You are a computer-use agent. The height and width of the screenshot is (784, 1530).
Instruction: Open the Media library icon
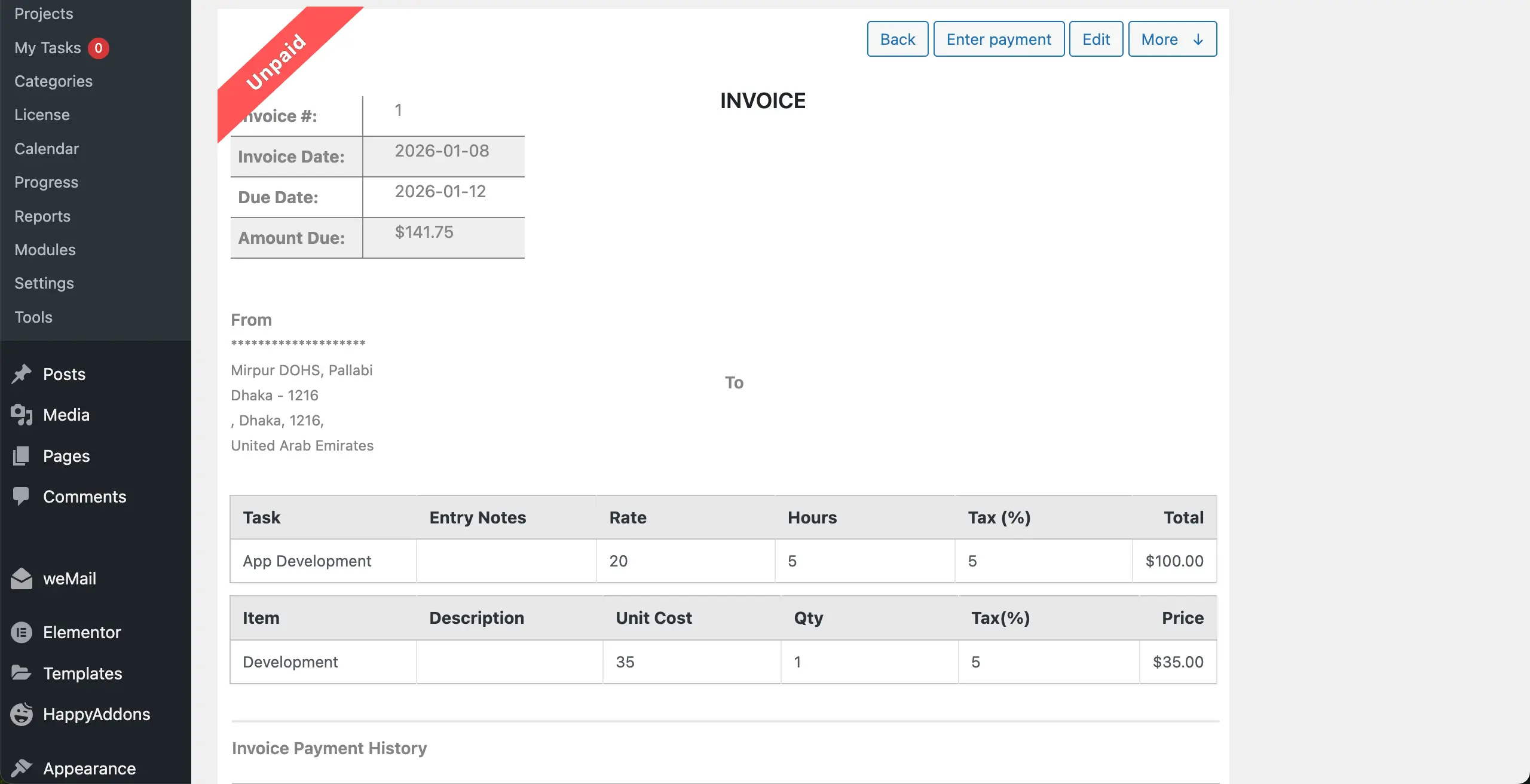click(x=22, y=415)
